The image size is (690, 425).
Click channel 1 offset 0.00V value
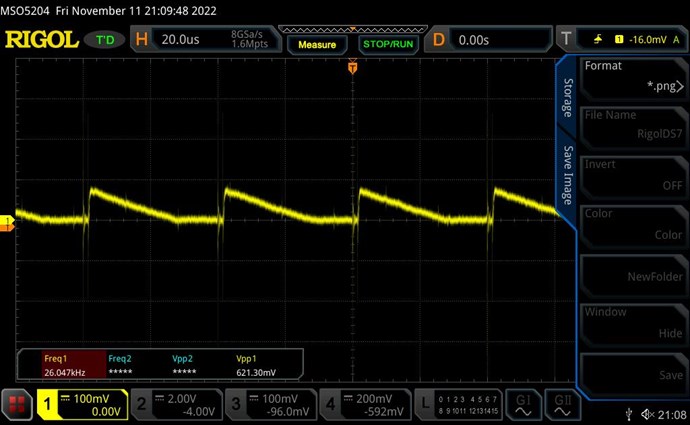pyautogui.click(x=106, y=412)
